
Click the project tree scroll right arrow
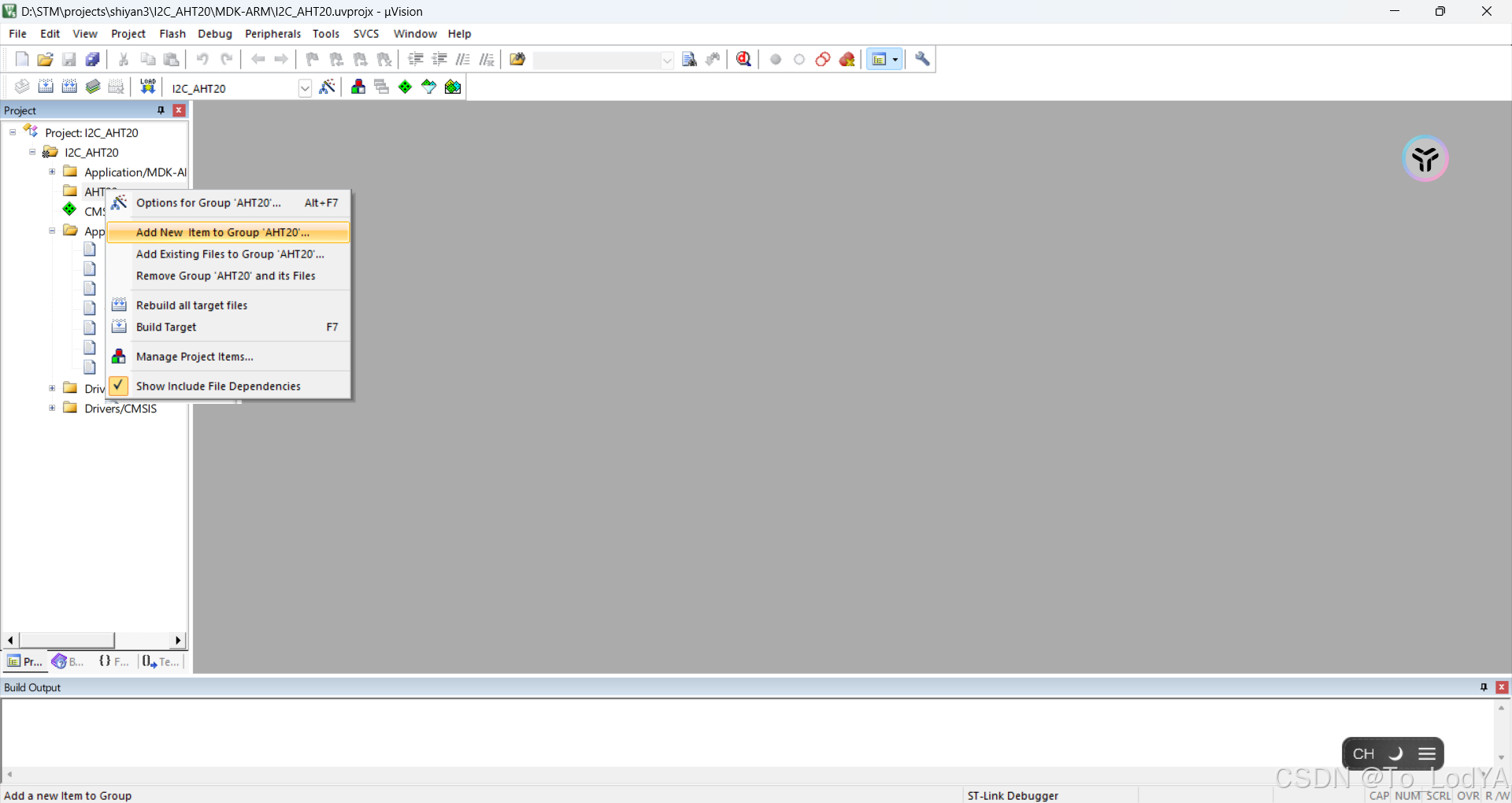point(178,640)
